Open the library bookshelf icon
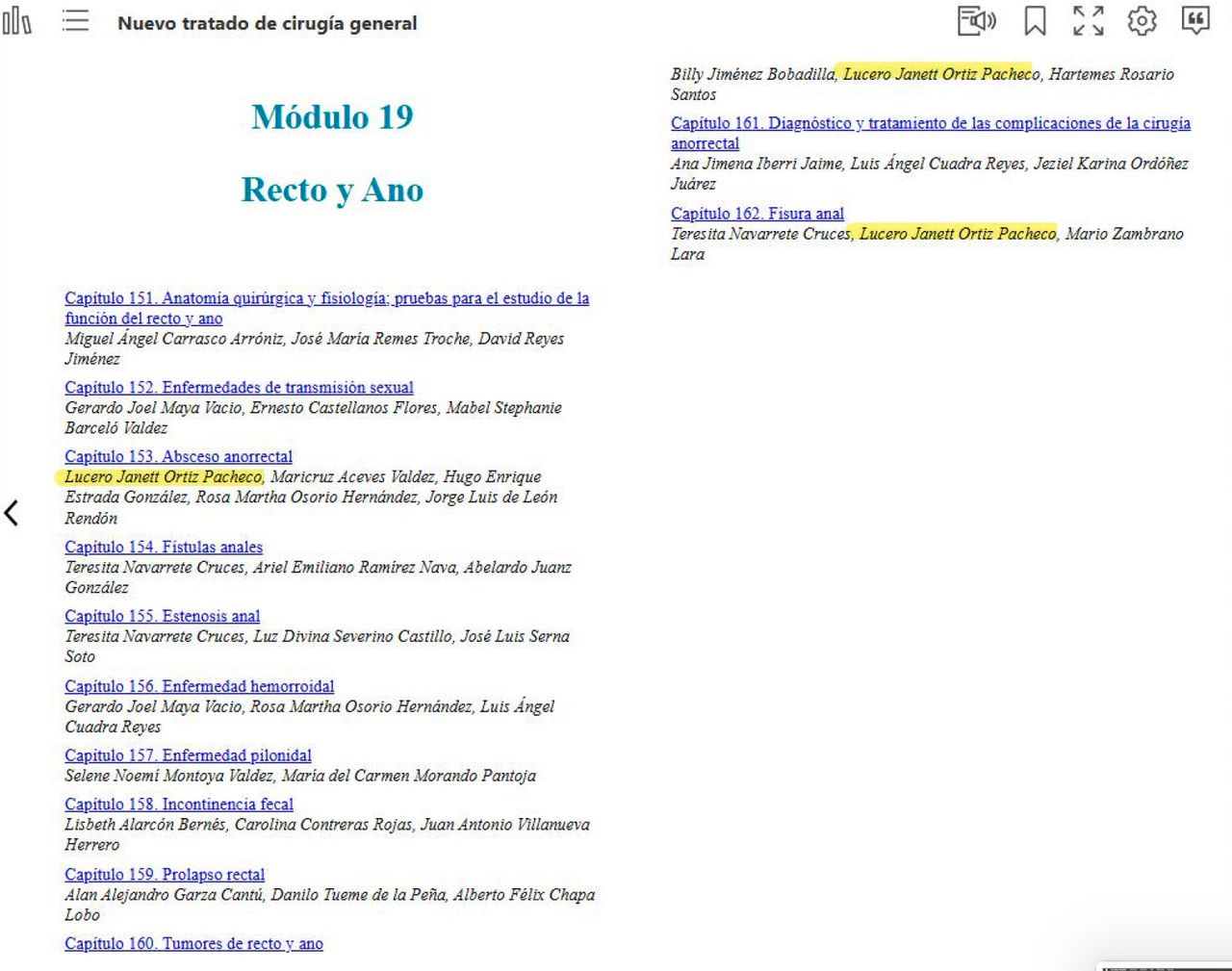Image resolution: width=1232 pixels, height=971 pixels. point(16,21)
